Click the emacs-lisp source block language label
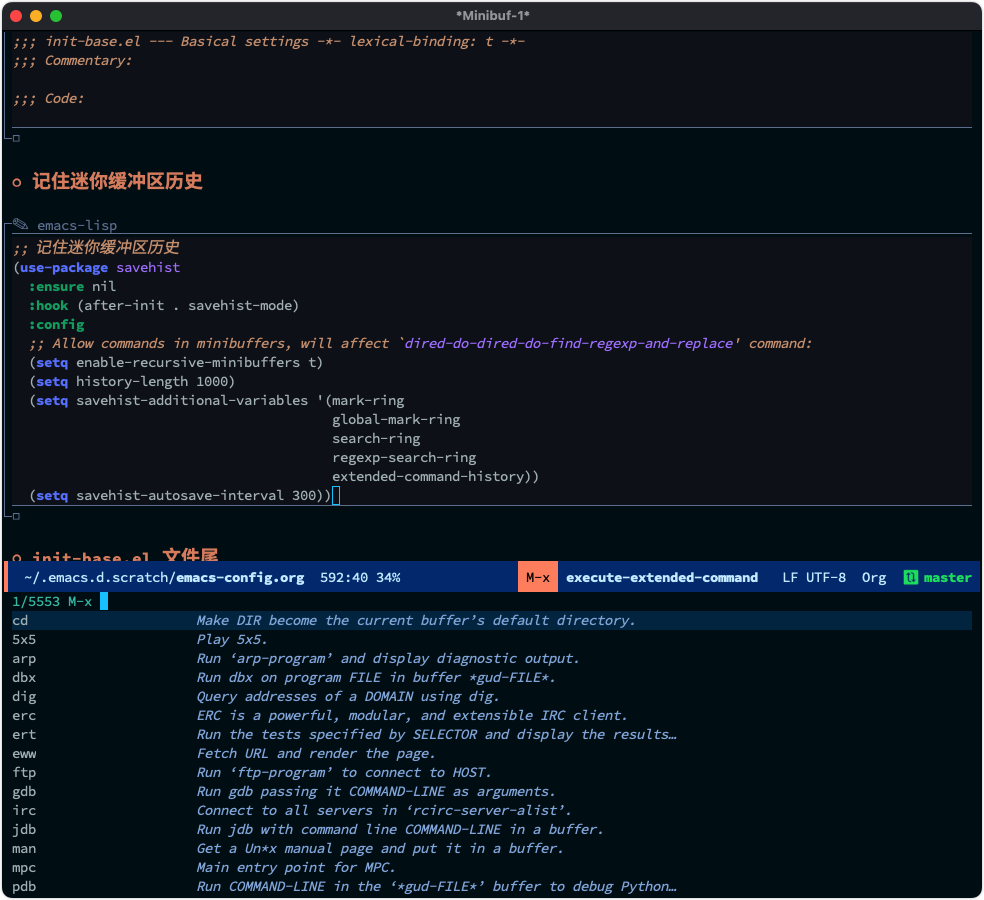Image resolution: width=984 pixels, height=900 pixels. pos(77,225)
